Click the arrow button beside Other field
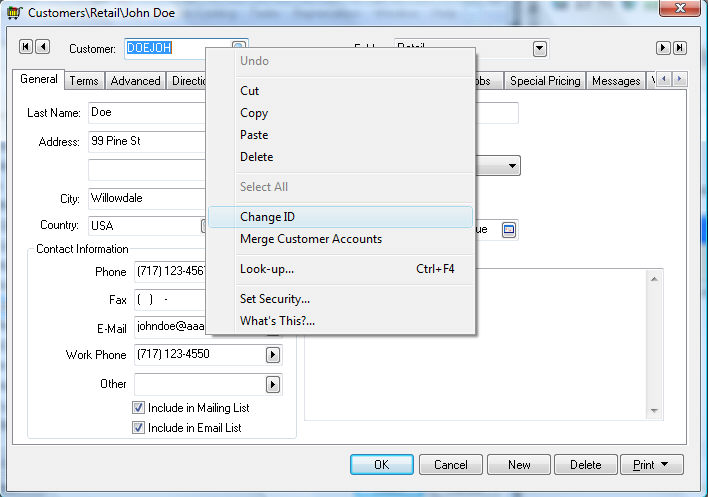708x497 pixels. pos(272,384)
